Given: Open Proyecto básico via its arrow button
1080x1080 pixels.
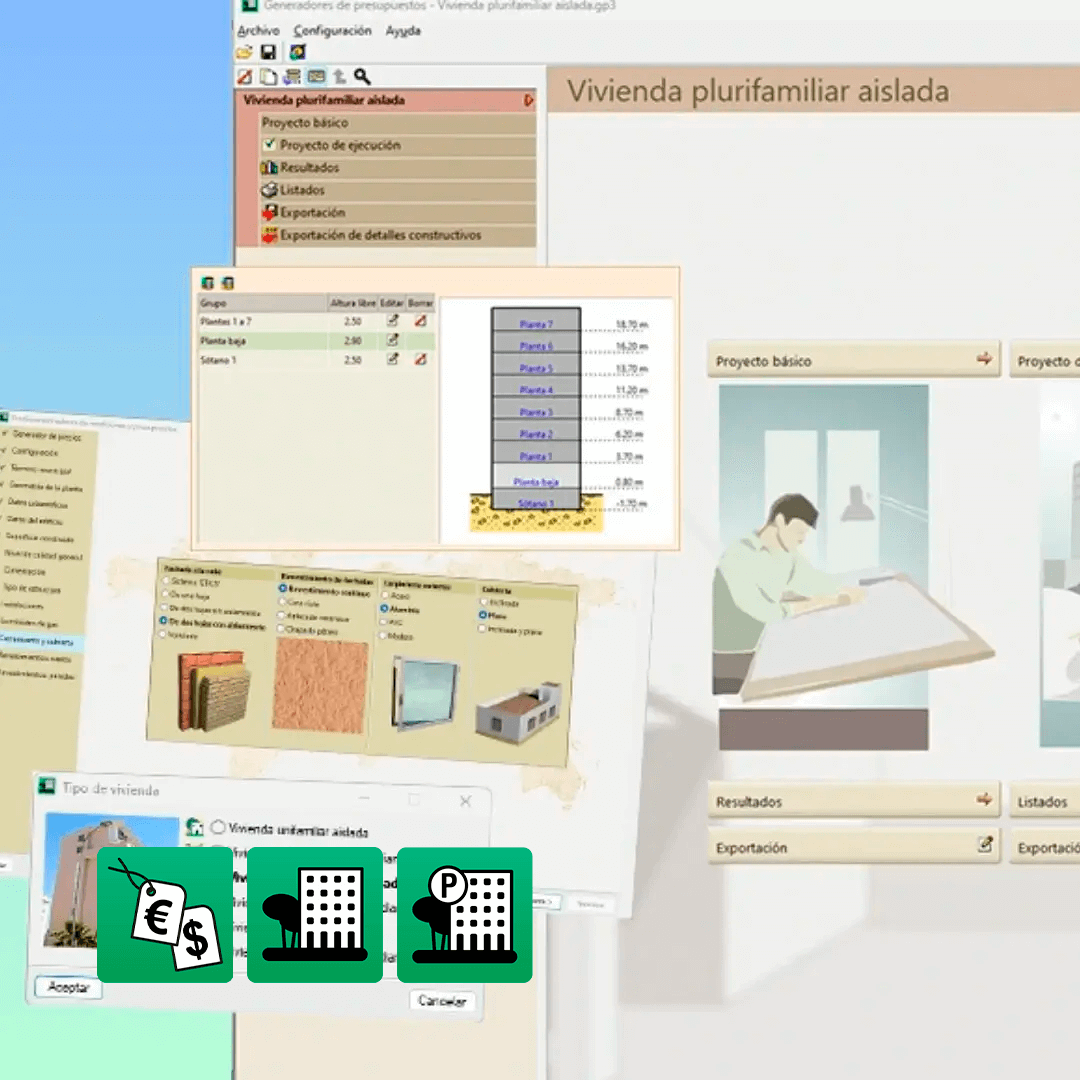Looking at the screenshot, I should 984,360.
